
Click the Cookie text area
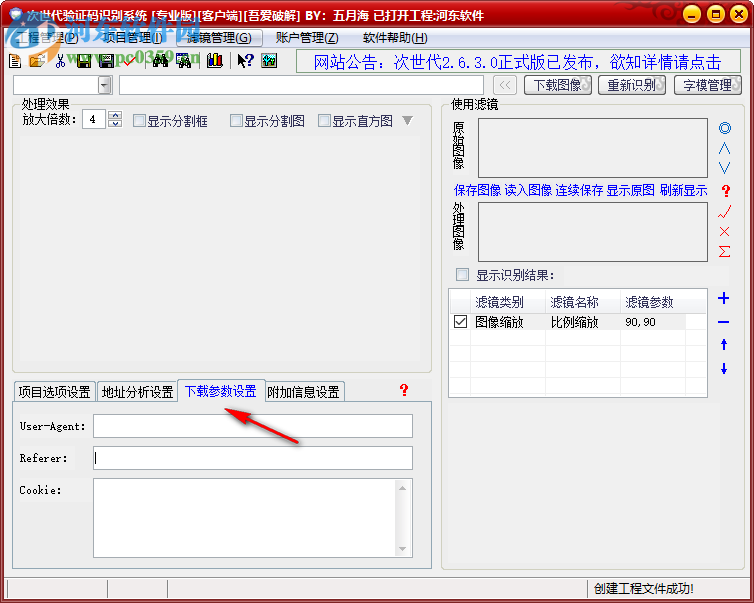[x=245, y=518]
